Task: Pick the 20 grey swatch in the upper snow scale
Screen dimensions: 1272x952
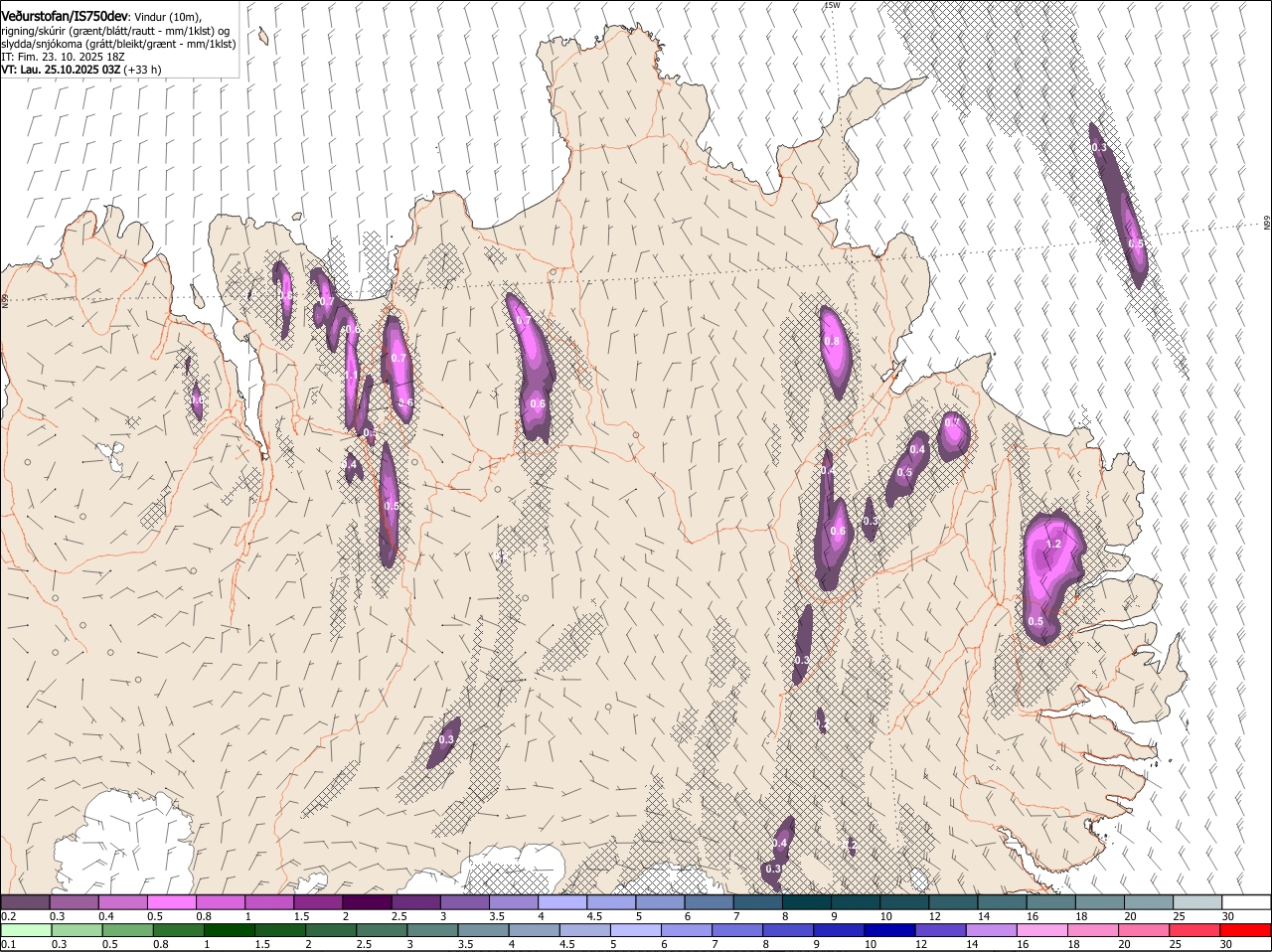Action: 1150,902
